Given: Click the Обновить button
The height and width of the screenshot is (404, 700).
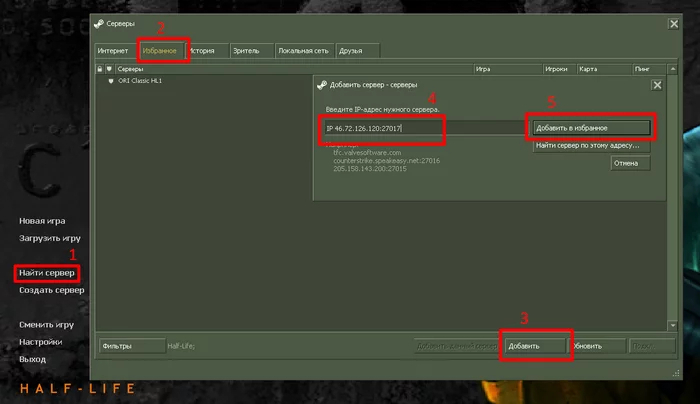Looking at the screenshot, I should (597, 346).
